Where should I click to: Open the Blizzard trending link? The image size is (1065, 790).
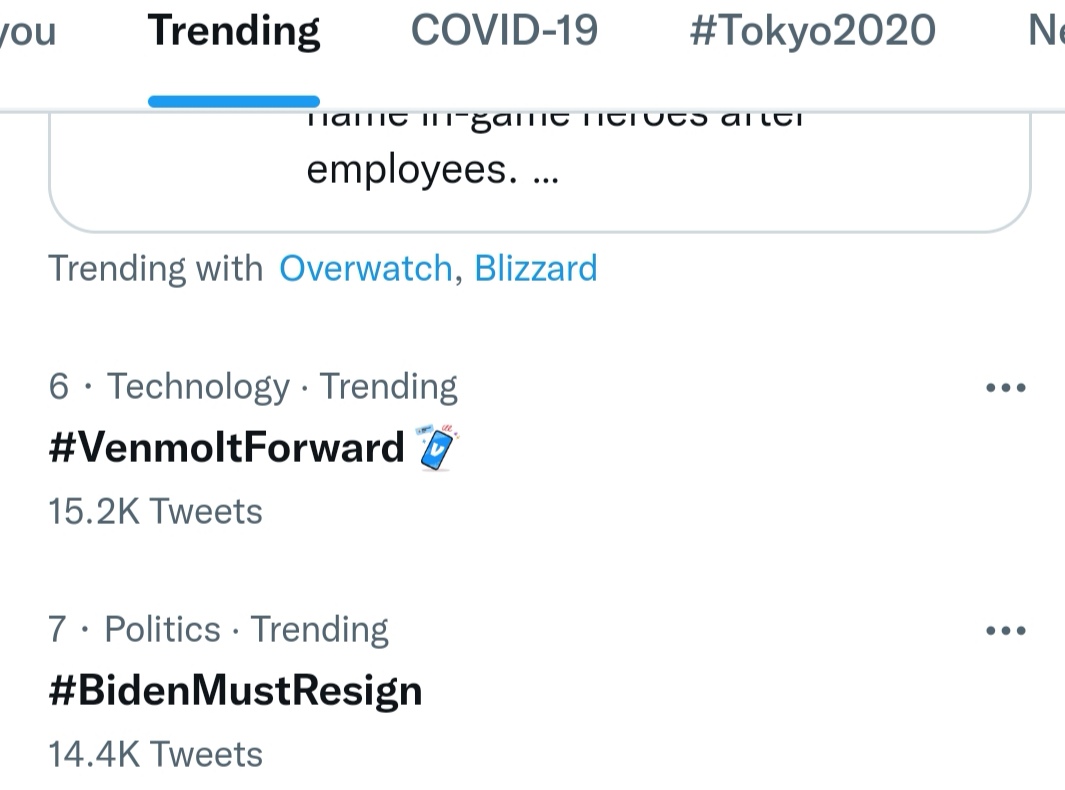536,268
